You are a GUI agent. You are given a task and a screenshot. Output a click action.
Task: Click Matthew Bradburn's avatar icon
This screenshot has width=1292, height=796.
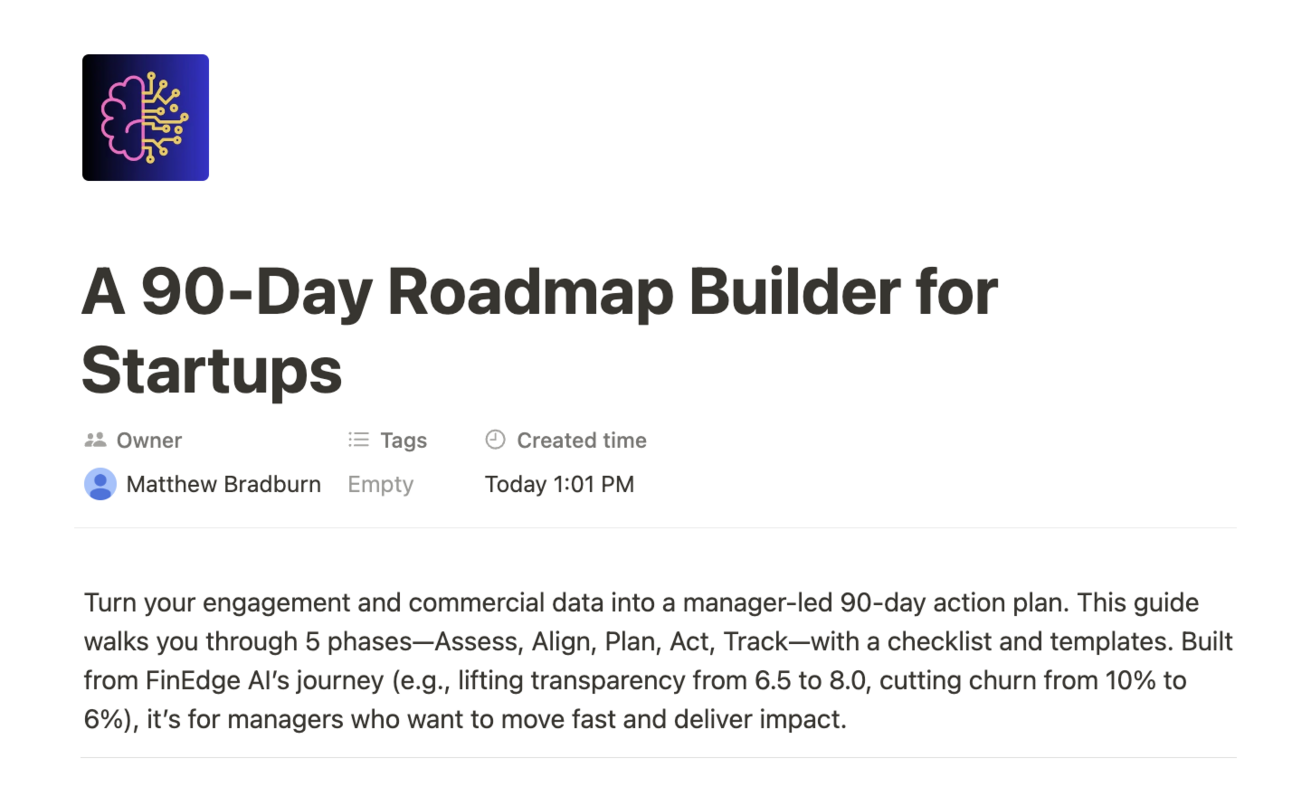100,484
